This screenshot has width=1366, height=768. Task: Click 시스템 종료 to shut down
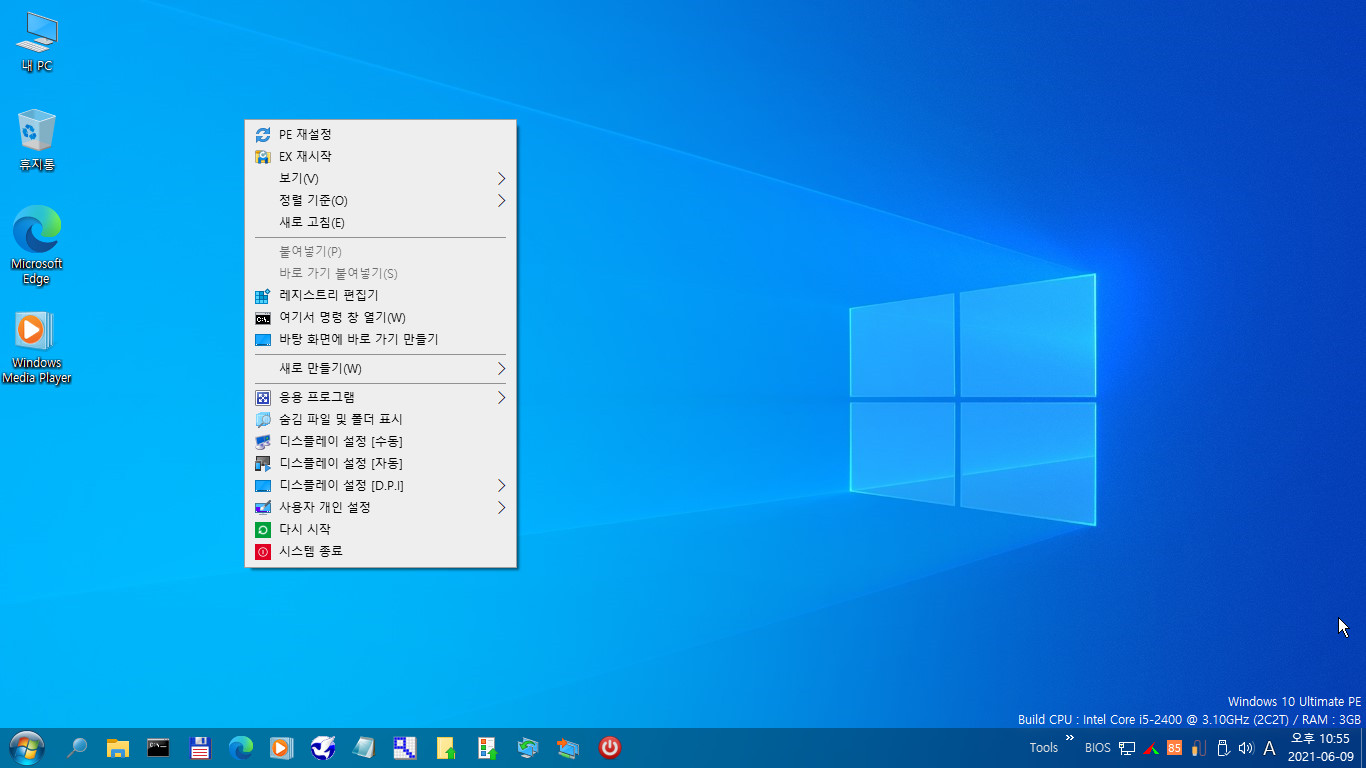point(380,551)
